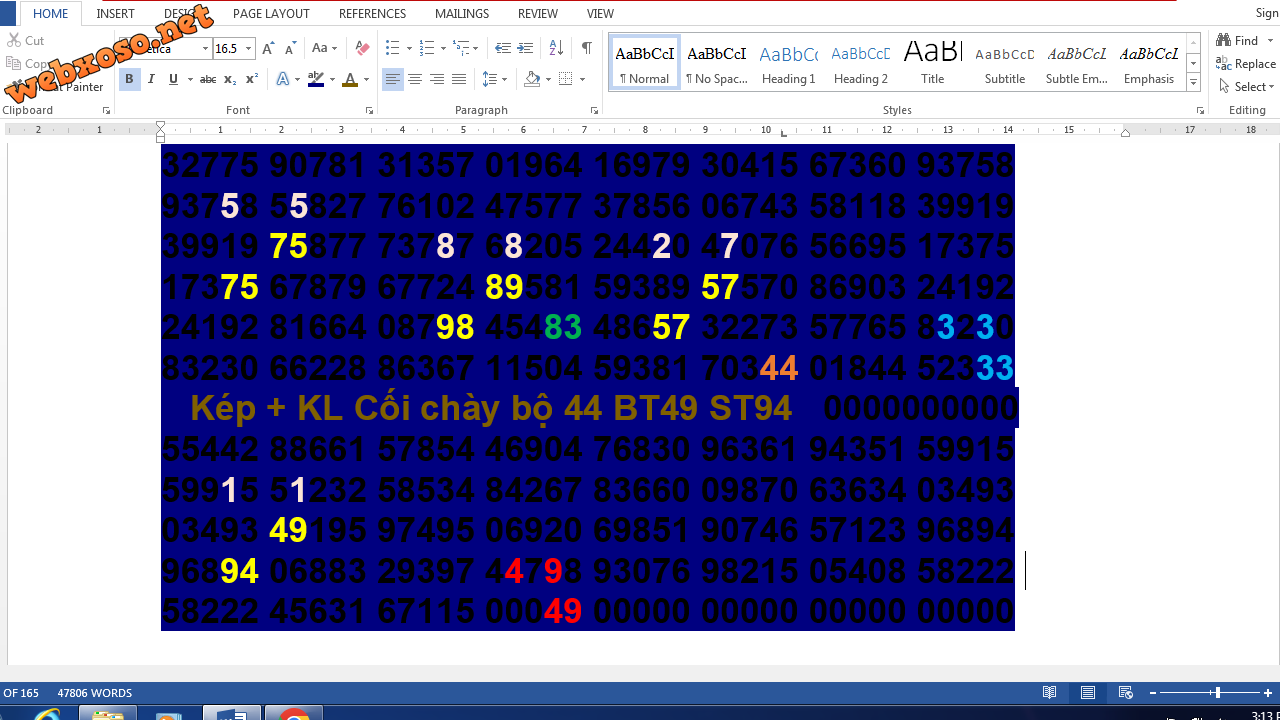Viewport: 1280px width, 720px height.
Task: Shrink font size
Action: click(x=290, y=48)
